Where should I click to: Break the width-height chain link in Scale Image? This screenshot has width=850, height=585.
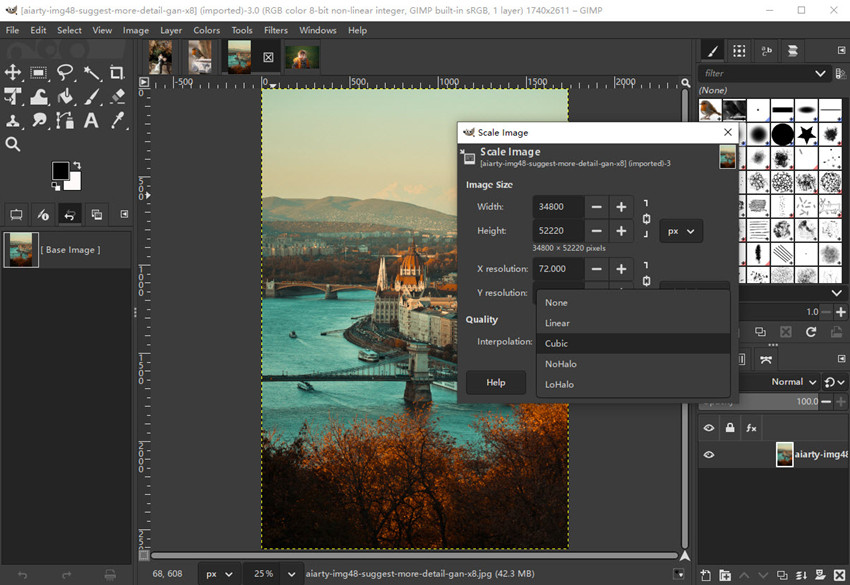click(647, 218)
